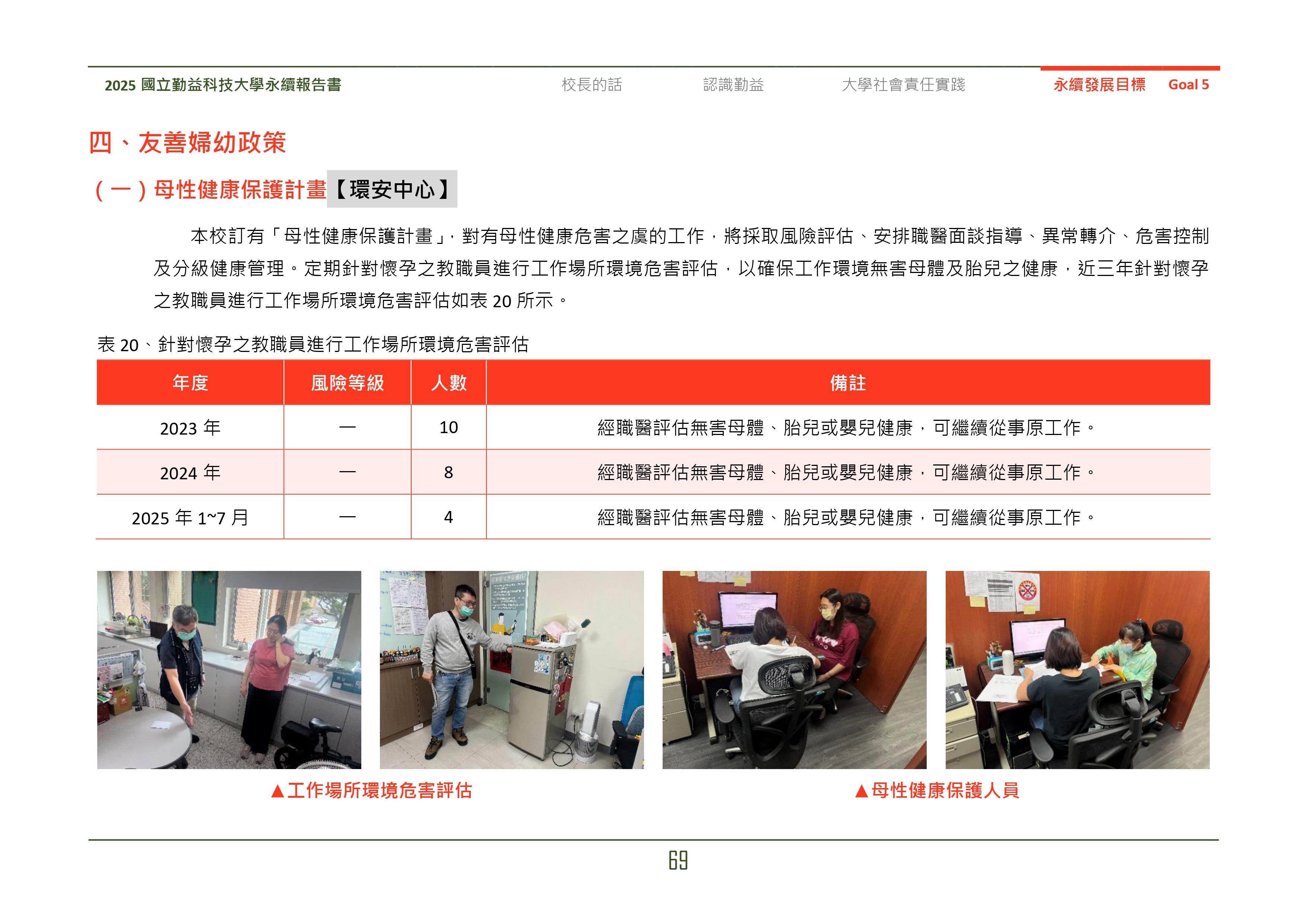The height and width of the screenshot is (924, 1307).
Task: Click the report title 2025 國立勤益科技大學永續報告書
Action: point(223,85)
